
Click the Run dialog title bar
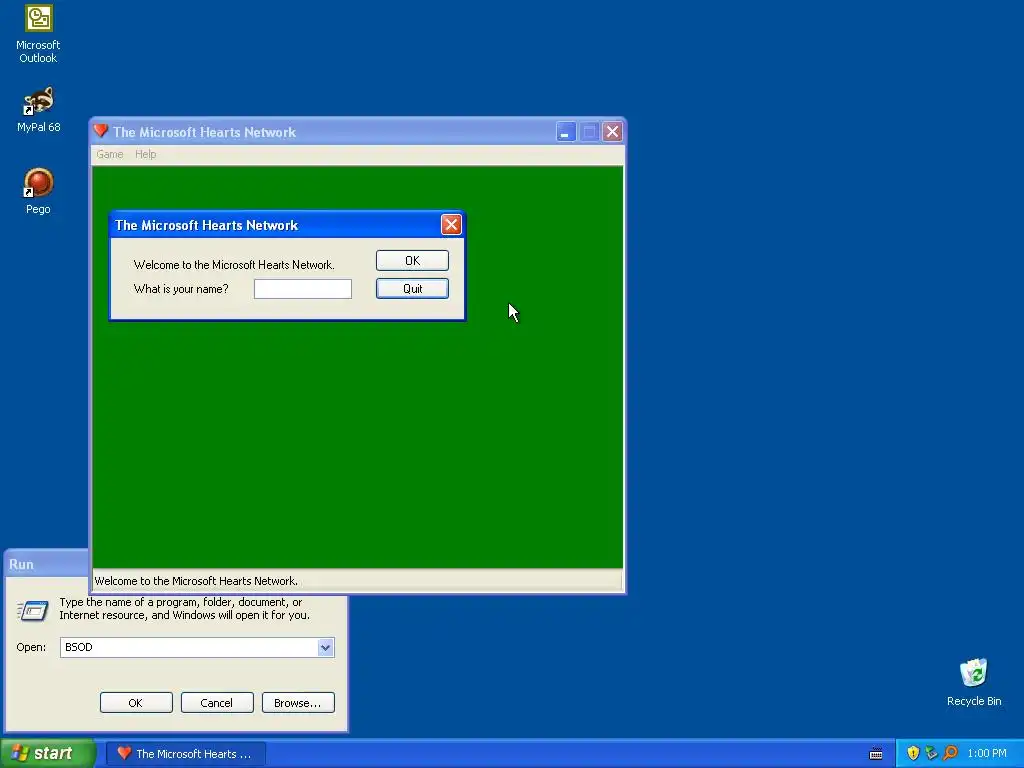(x=46, y=564)
